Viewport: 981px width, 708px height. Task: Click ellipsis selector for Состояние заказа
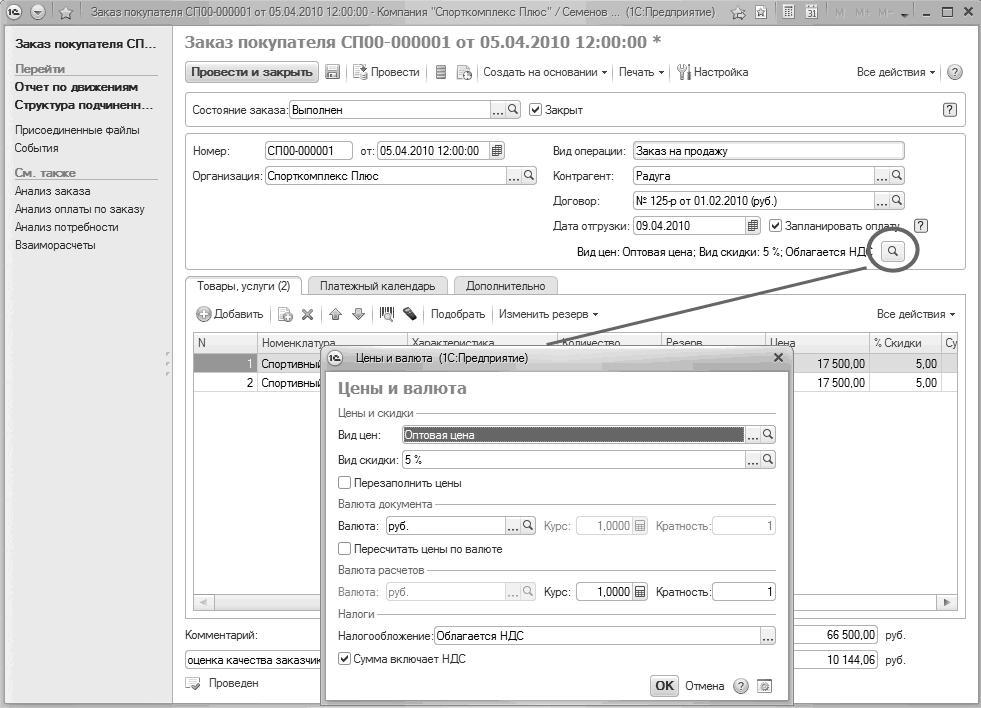tap(498, 109)
